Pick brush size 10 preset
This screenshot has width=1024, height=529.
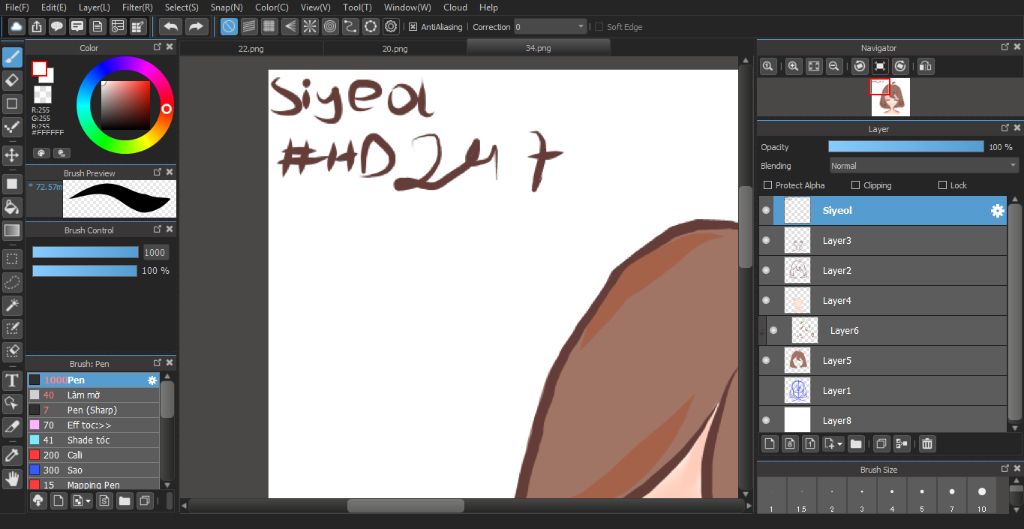click(982, 496)
